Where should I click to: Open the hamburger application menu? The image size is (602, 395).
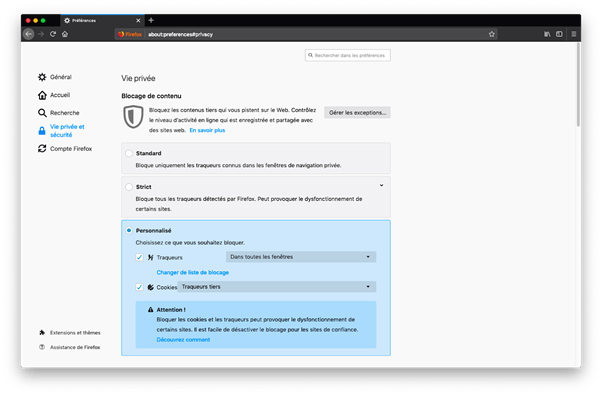point(574,34)
